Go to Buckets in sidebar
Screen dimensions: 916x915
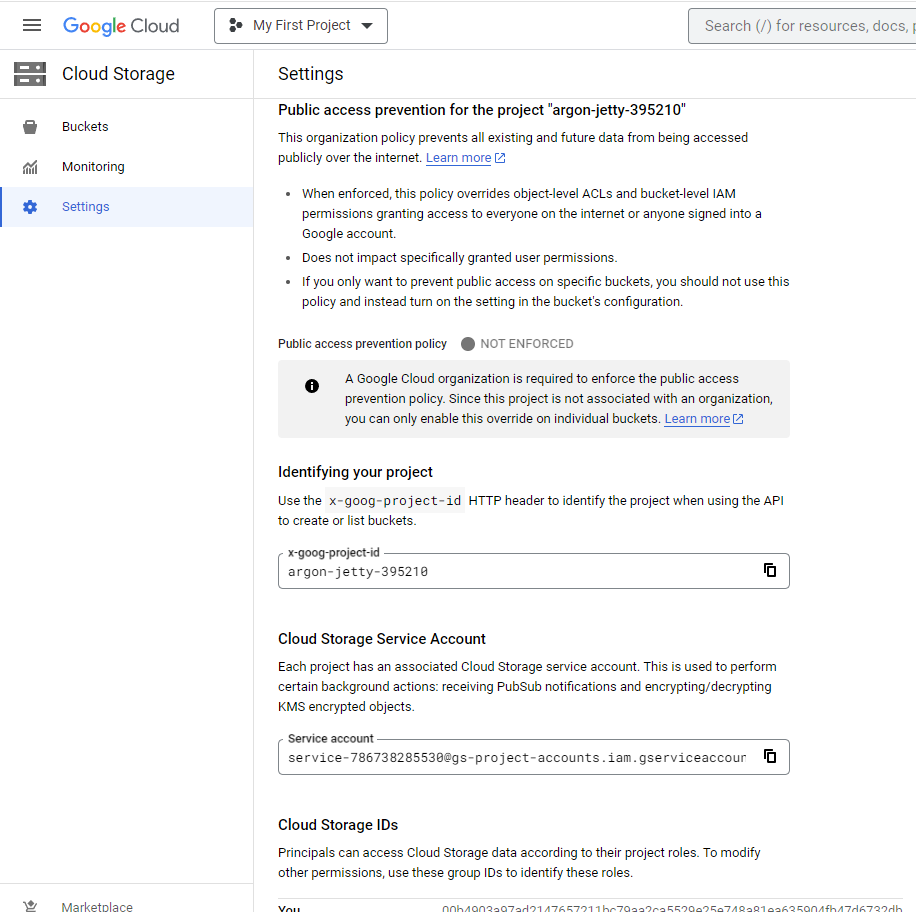pyautogui.click(x=127, y=127)
